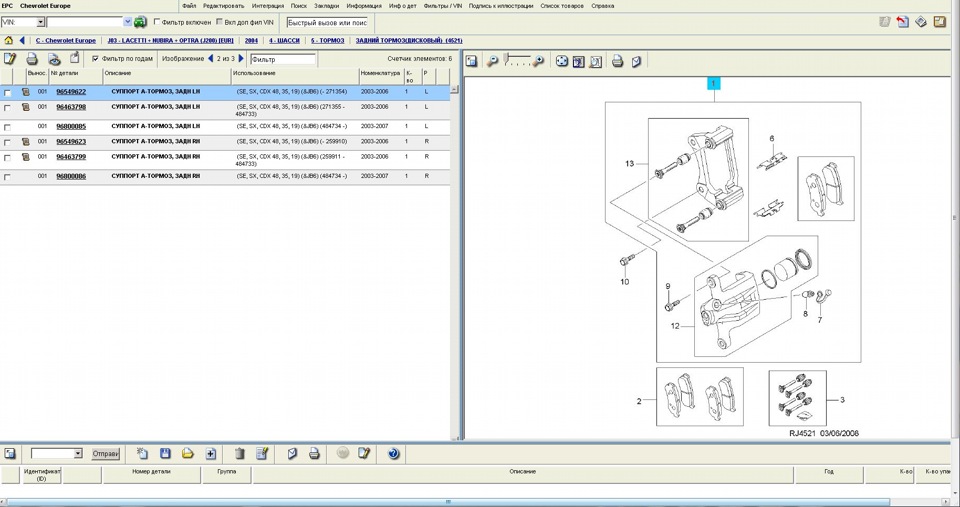
Task: Open the notes edit icon above parts list
Action: tap(10, 59)
